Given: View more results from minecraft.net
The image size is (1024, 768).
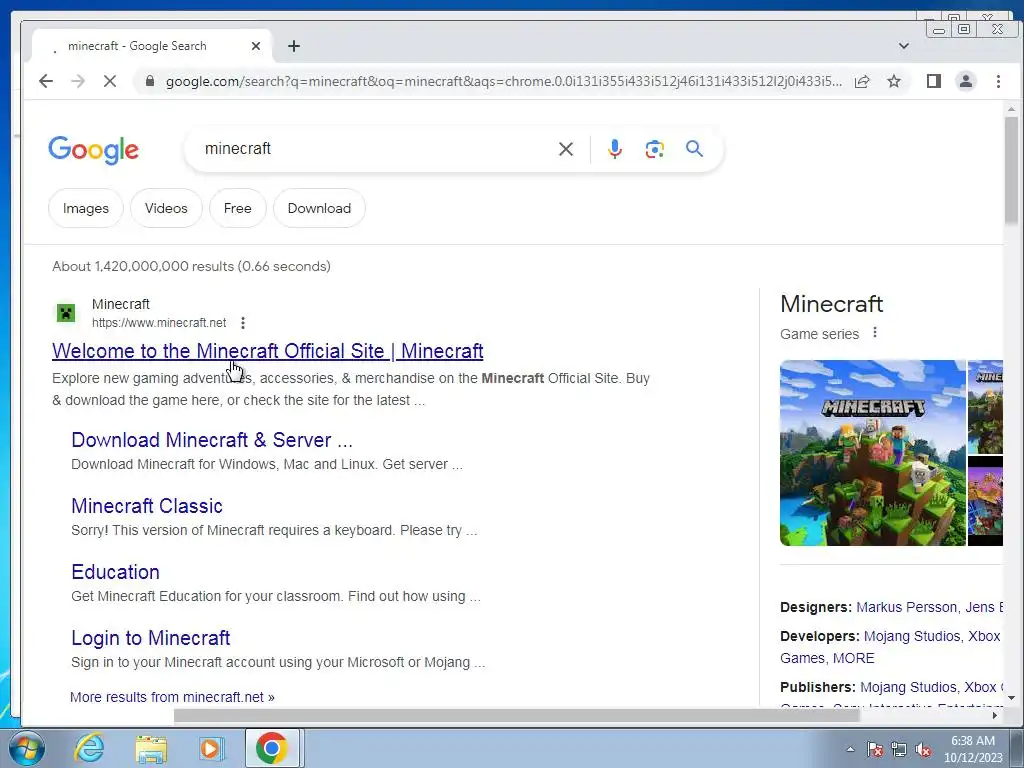Looking at the screenshot, I should [172, 697].
